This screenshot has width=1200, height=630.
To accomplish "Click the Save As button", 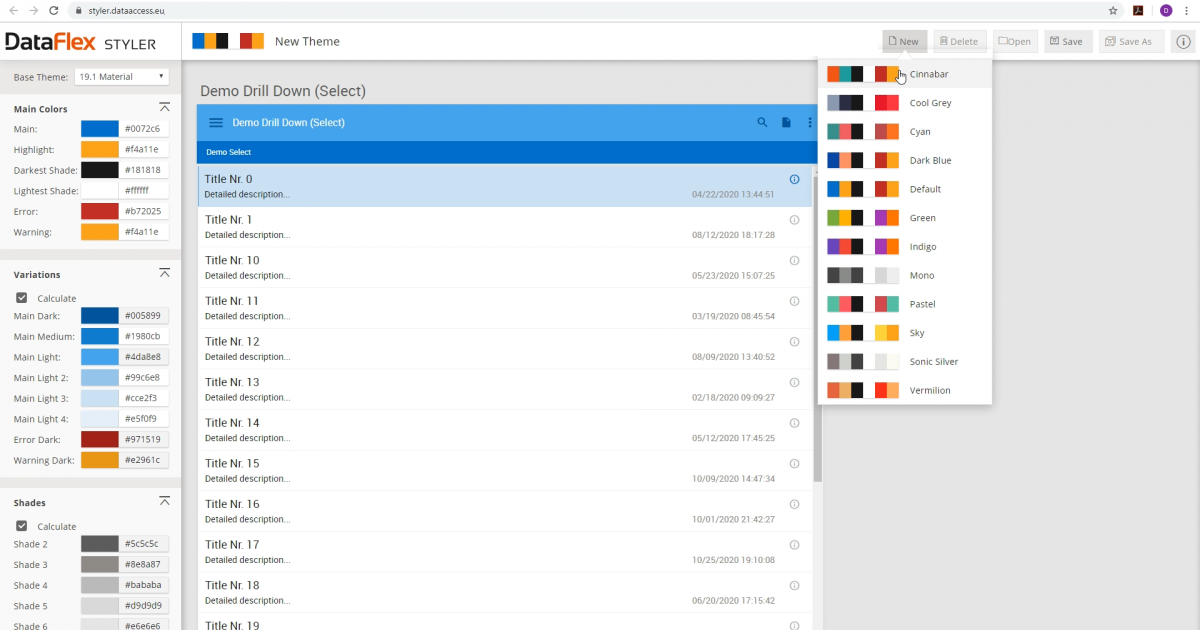I will click(1131, 41).
